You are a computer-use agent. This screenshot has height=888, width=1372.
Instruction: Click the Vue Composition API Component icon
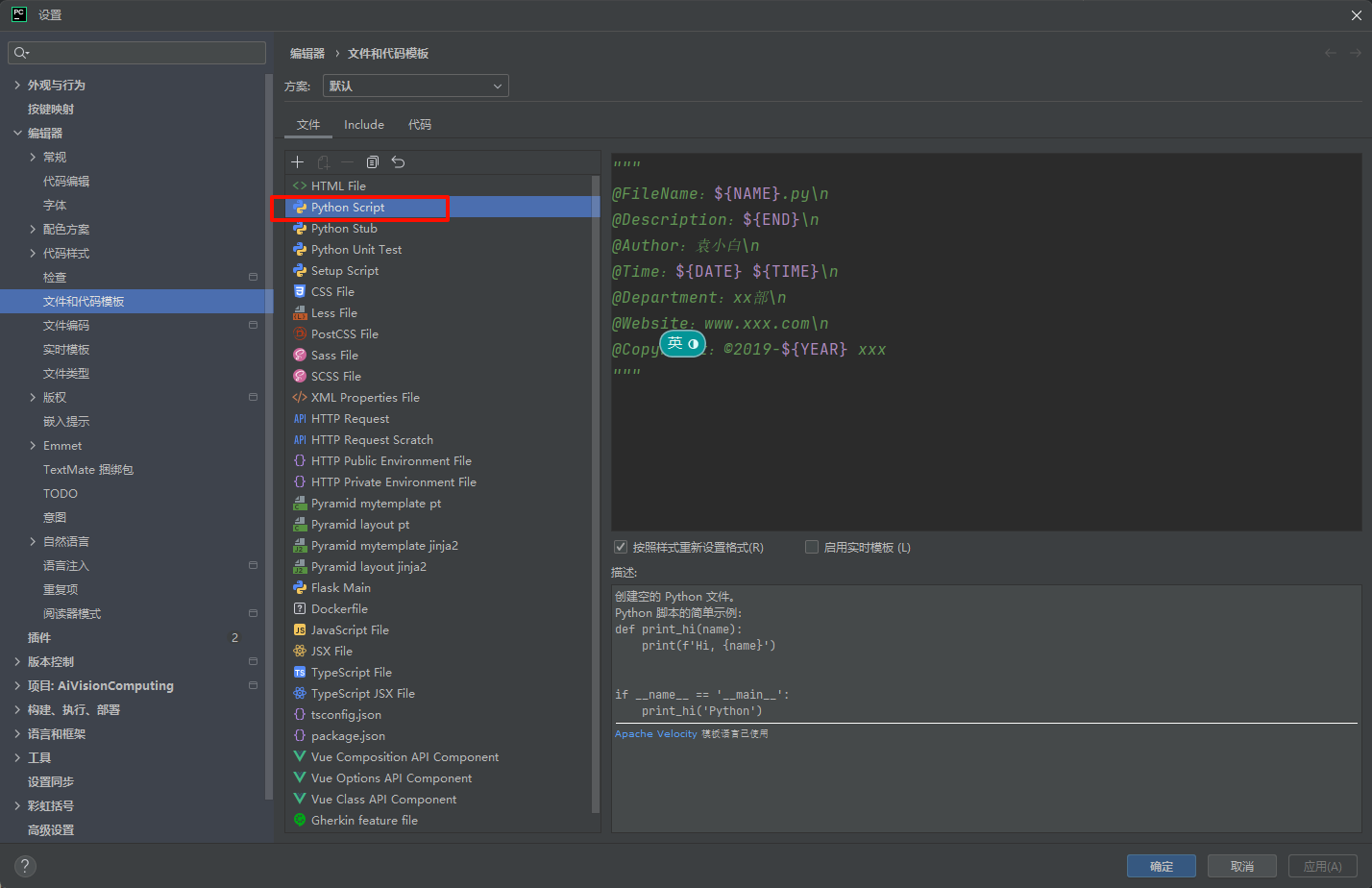coord(300,757)
